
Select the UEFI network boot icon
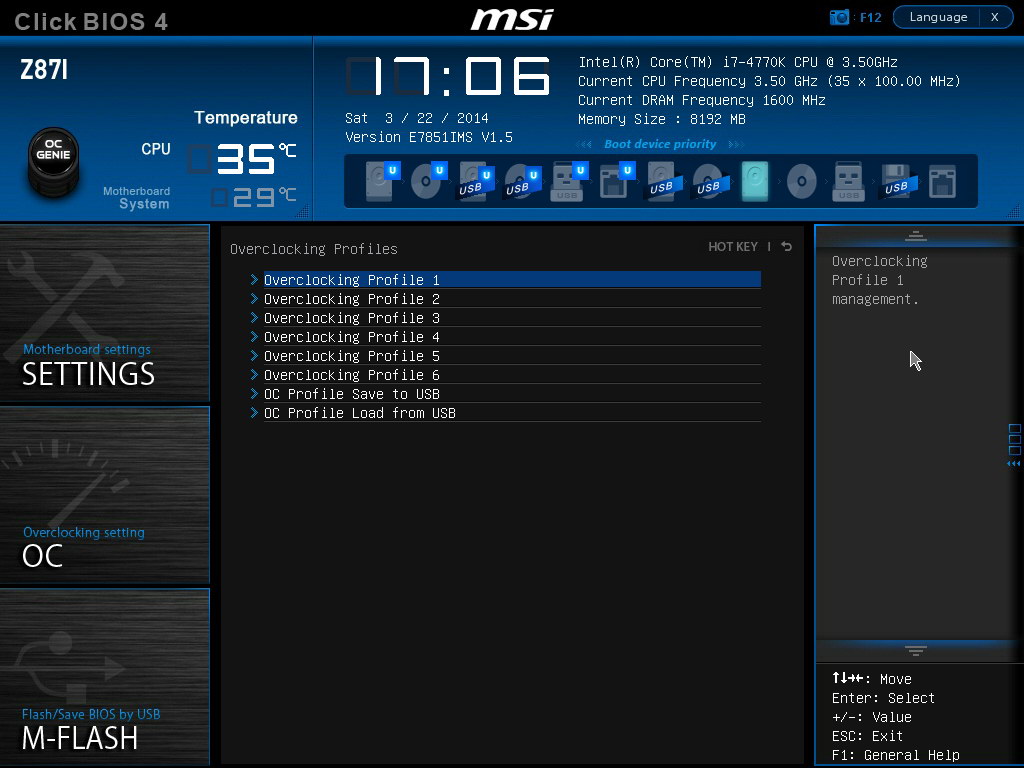click(616, 181)
